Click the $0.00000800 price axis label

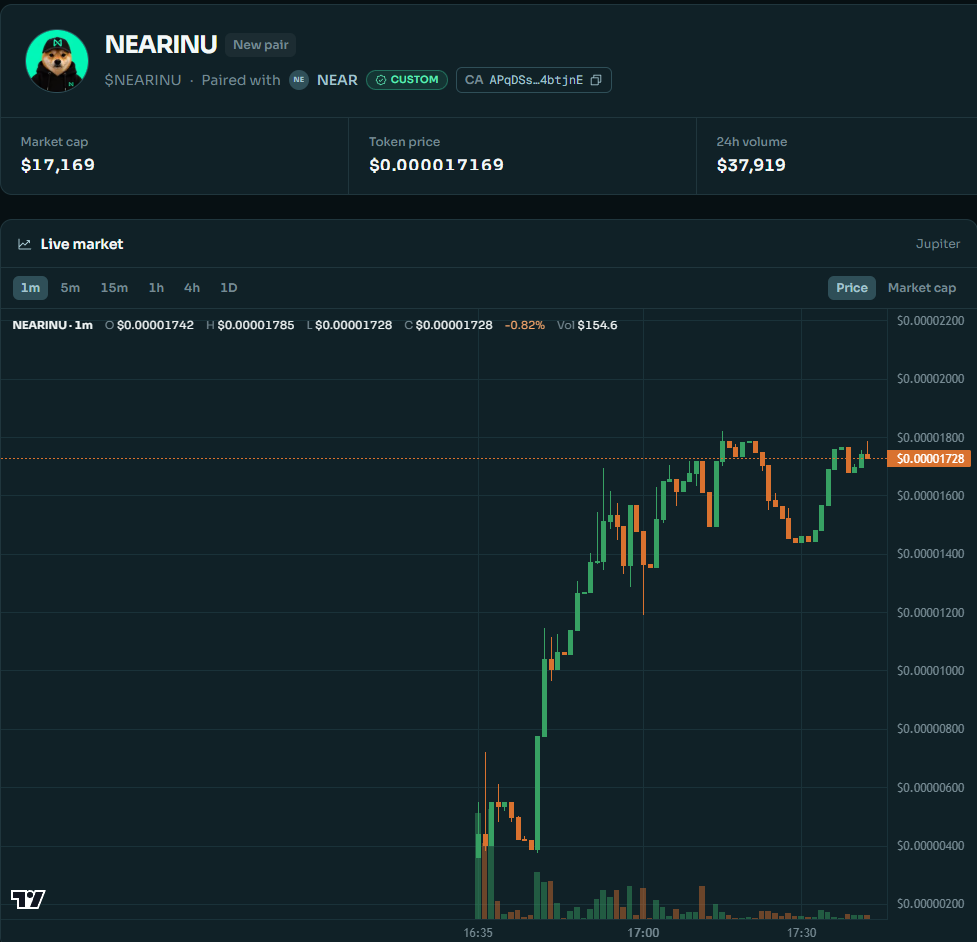tap(930, 729)
